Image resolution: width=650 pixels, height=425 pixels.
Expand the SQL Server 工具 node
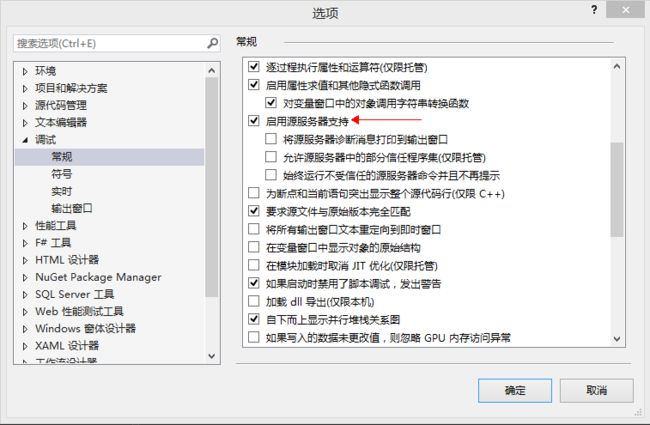tap(25, 295)
